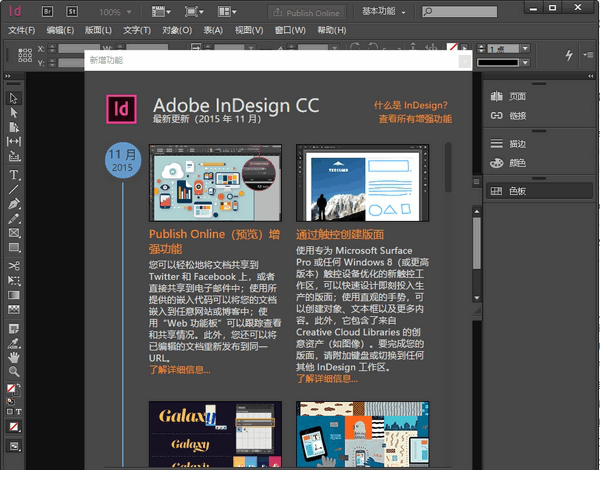The image size is (600, 488).
Task: Open the 颜色 (Color) panel
Action: click(x=509, y=163)
